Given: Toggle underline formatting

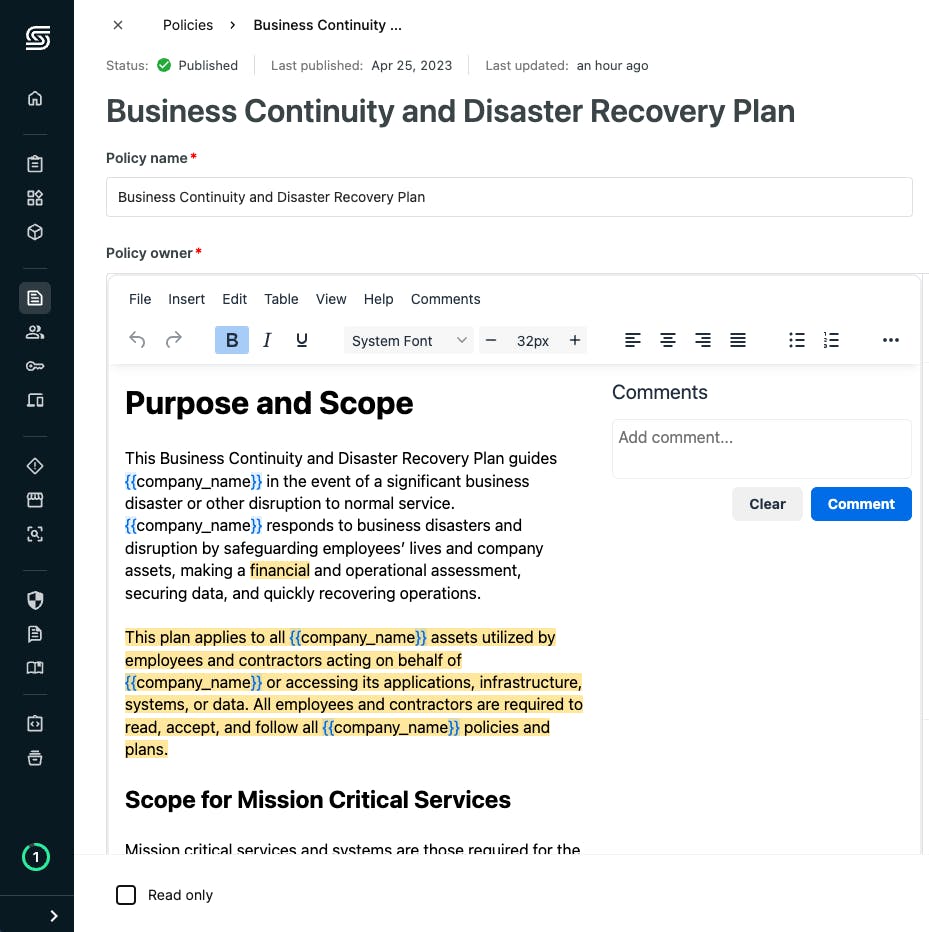Looking at the screenshot, I should [x=302, y=340].
